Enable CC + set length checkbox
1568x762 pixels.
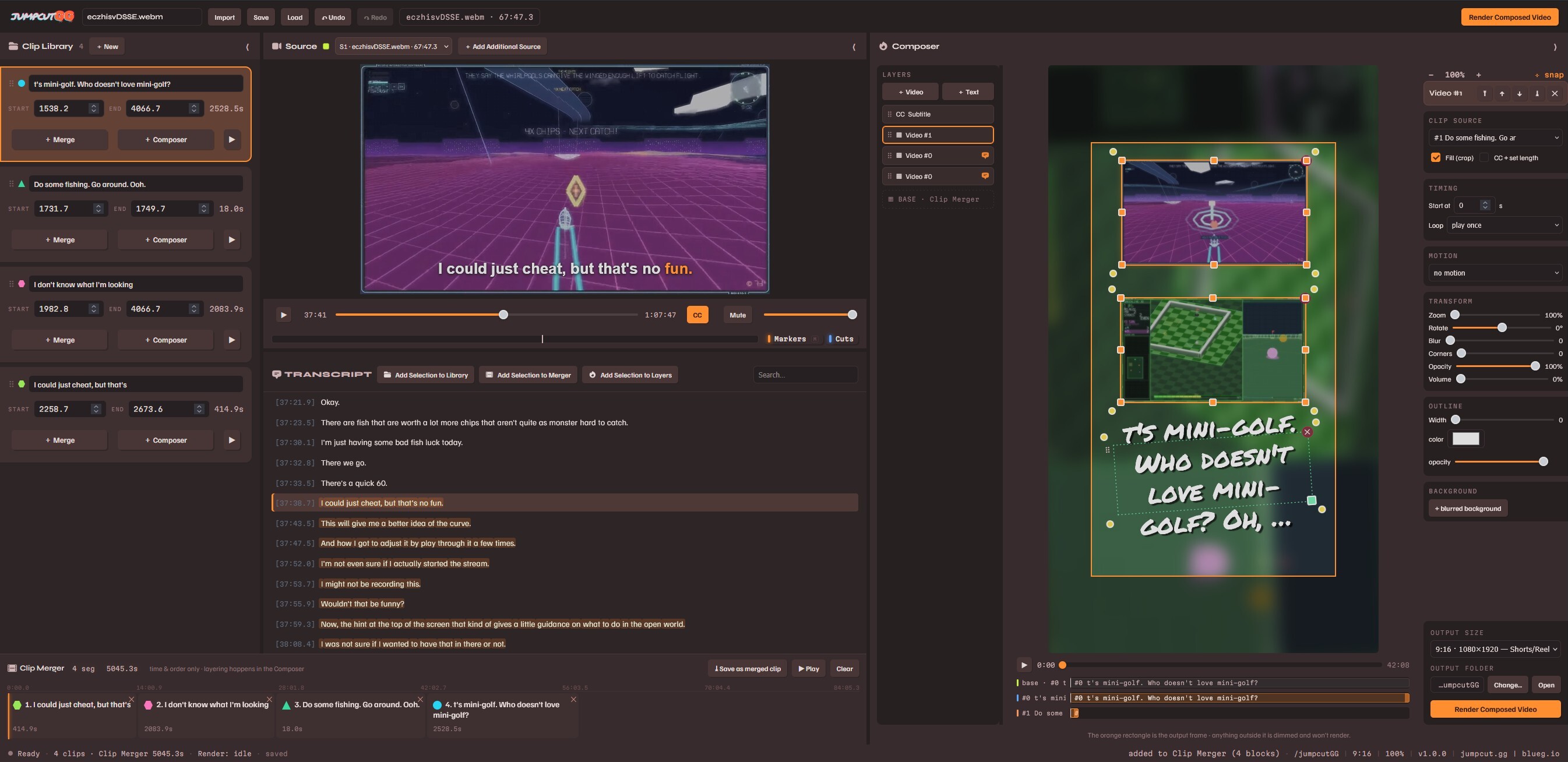(1484, 158)
